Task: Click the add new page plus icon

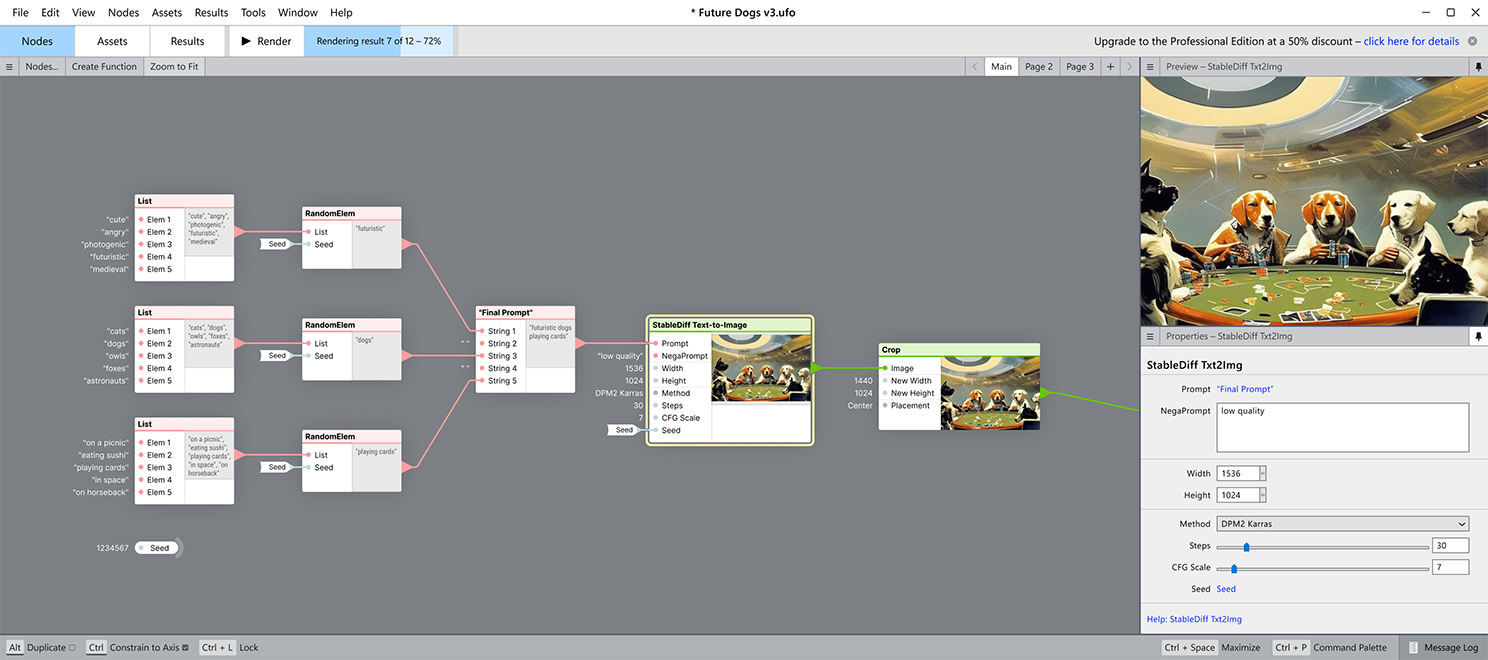Action: click(x=1110, y=67)
